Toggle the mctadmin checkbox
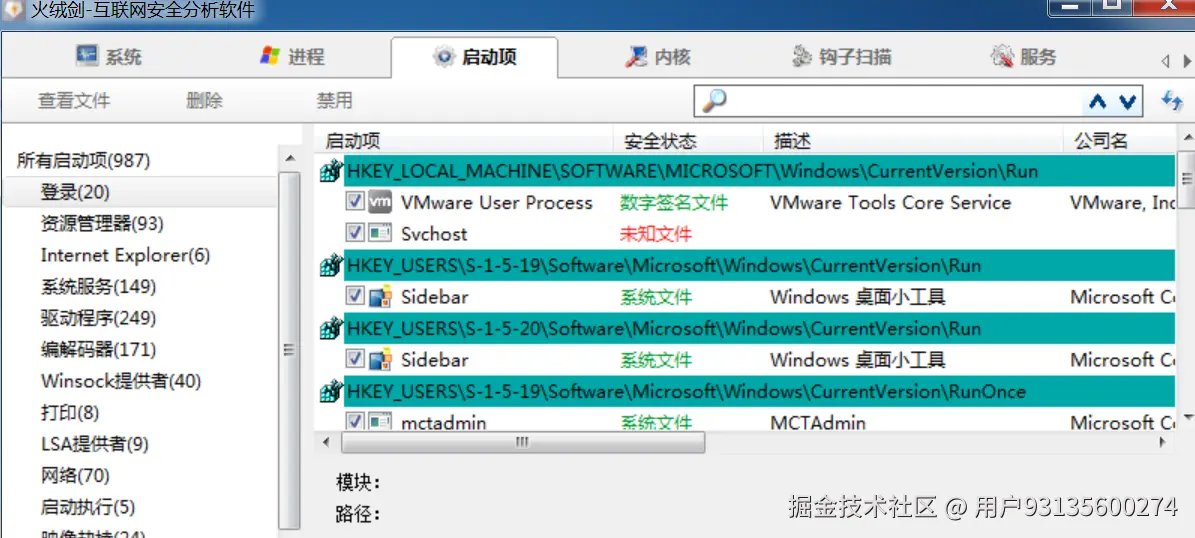Screen dimensions: 1195x538 (x=354, y=421)
